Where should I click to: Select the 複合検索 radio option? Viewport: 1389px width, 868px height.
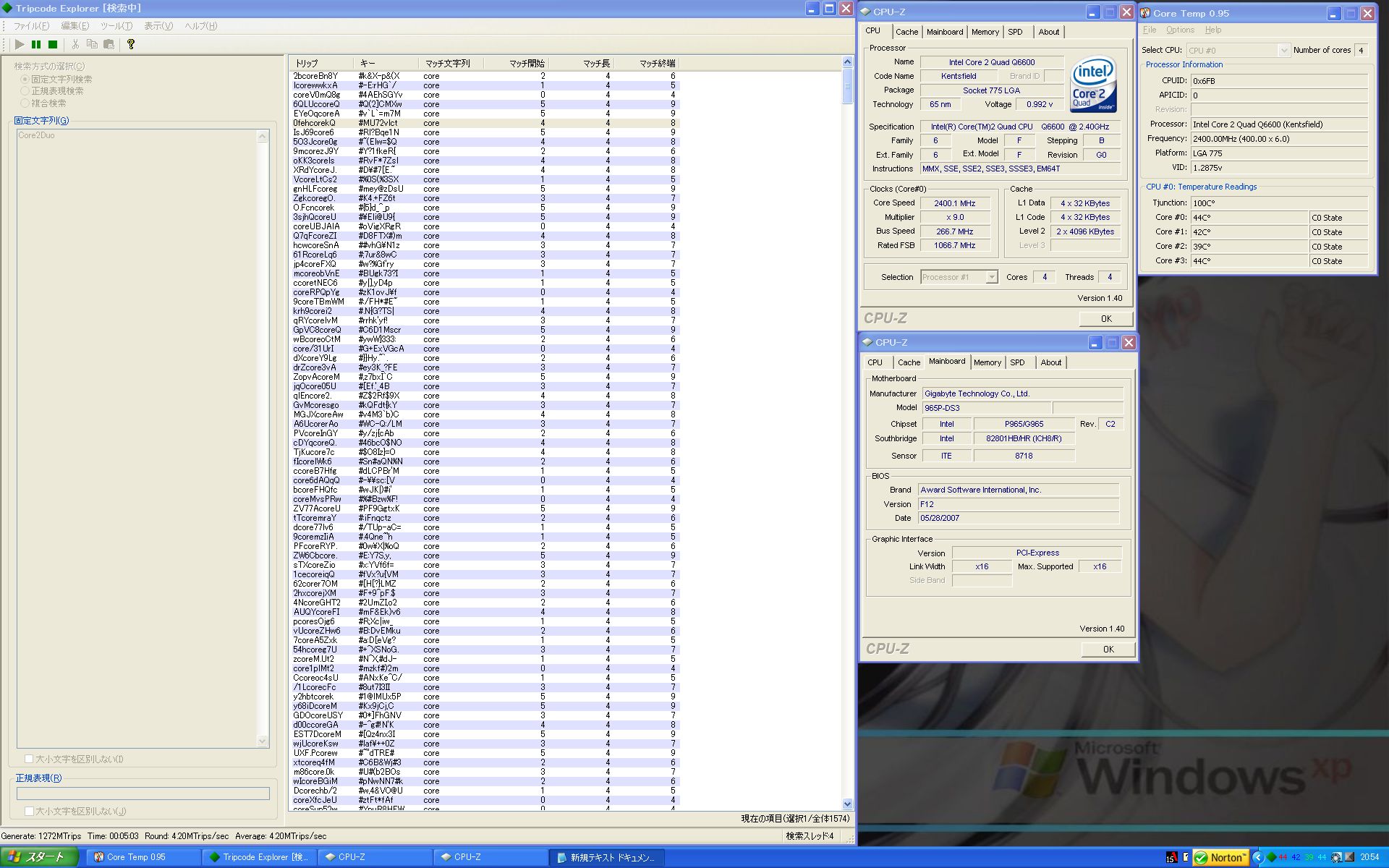click(x=25, y=103)
